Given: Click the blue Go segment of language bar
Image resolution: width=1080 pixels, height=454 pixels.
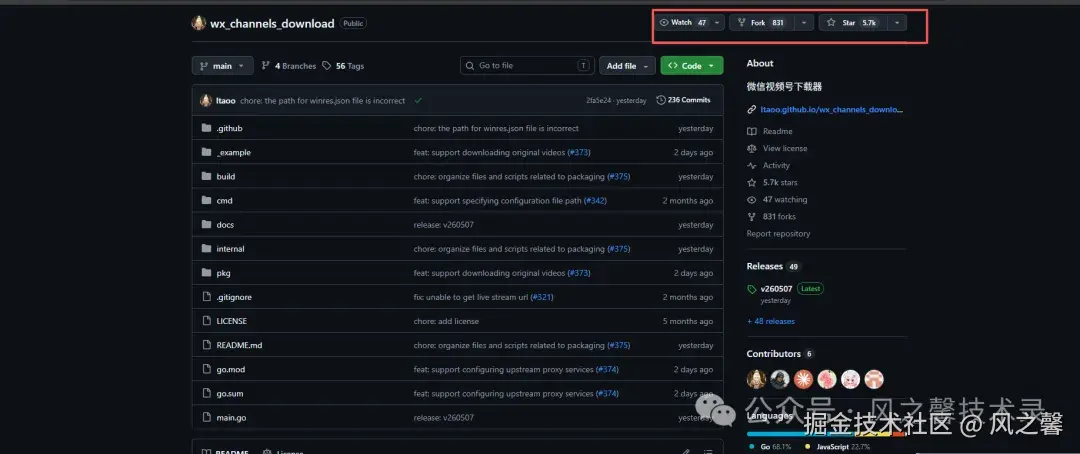Looking at the screenshot, I should 801,434.
